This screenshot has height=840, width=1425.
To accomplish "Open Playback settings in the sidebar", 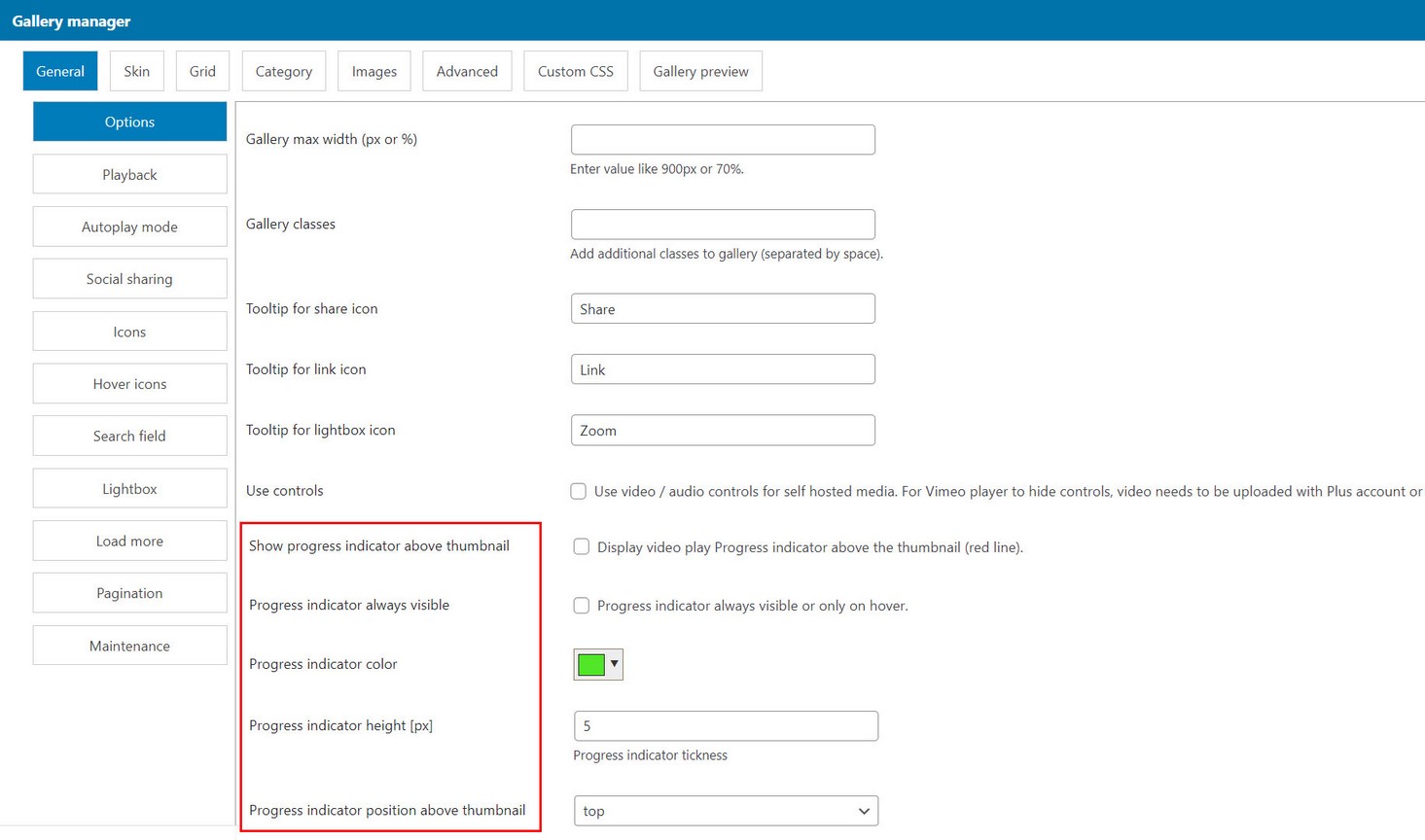I will coord(129,175).
